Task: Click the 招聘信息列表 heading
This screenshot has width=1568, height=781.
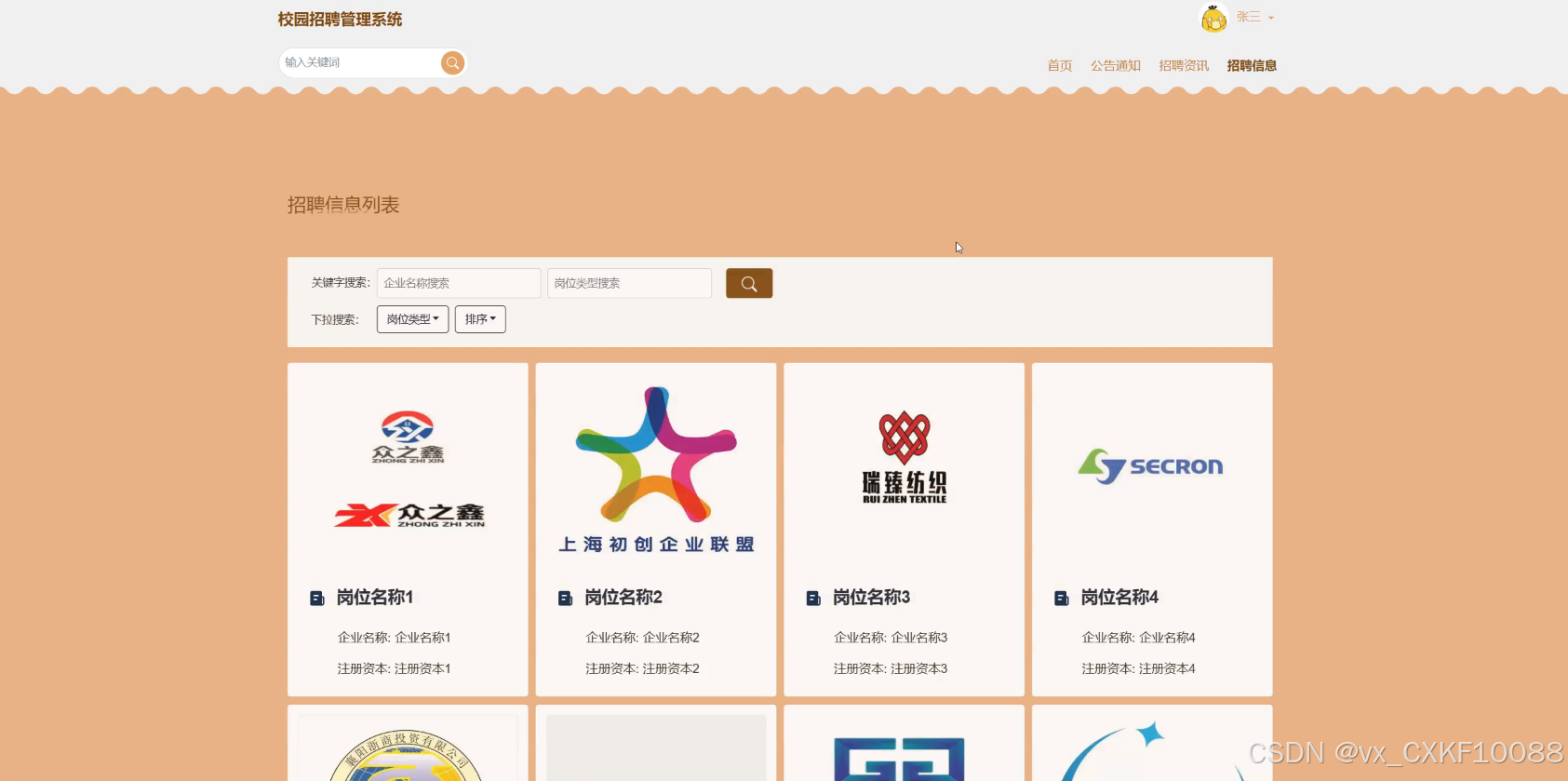Action: 343,205
